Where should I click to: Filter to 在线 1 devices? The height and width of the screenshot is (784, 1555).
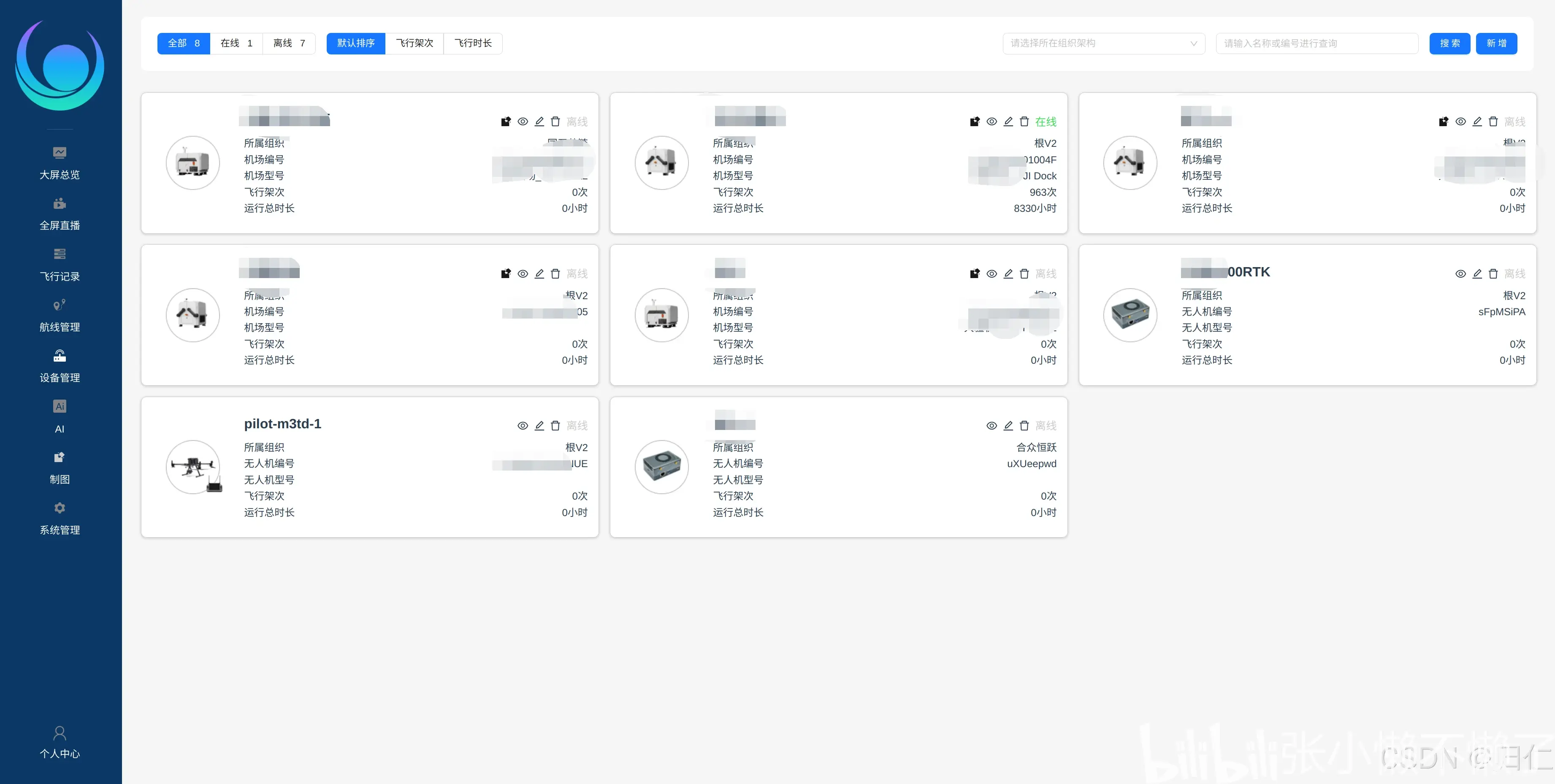pos(237,43)
